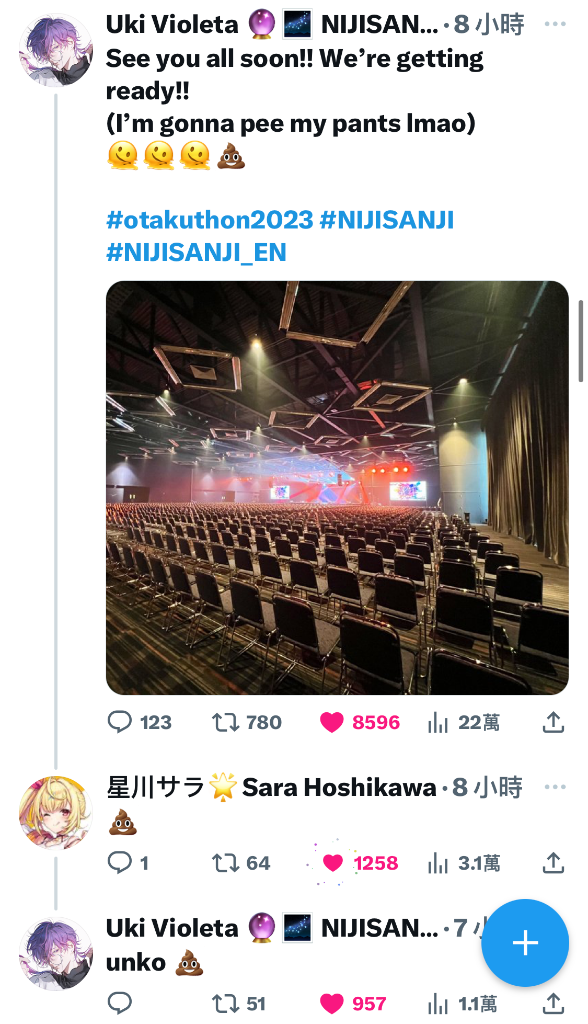Retweet the unko tweet with 51 retweets

[238, 1003]
